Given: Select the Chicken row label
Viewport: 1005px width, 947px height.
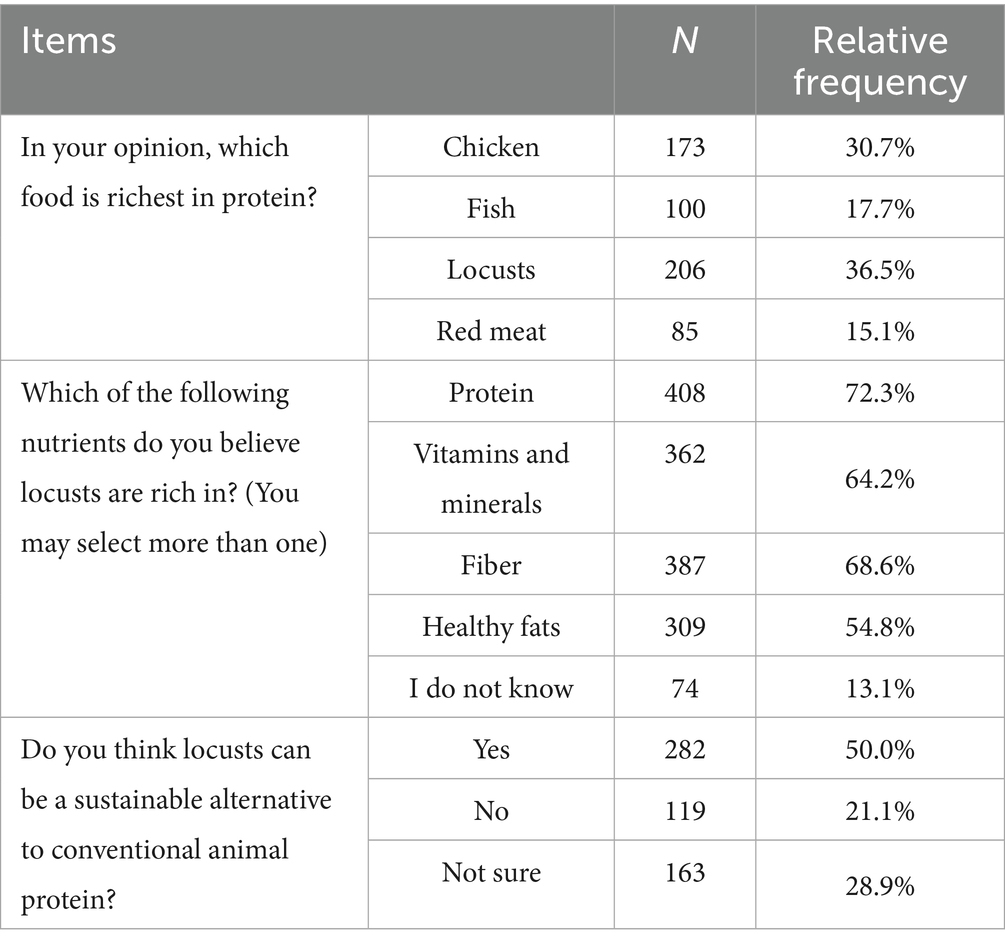Looking at the screenshot, I should tap(491, 147).
